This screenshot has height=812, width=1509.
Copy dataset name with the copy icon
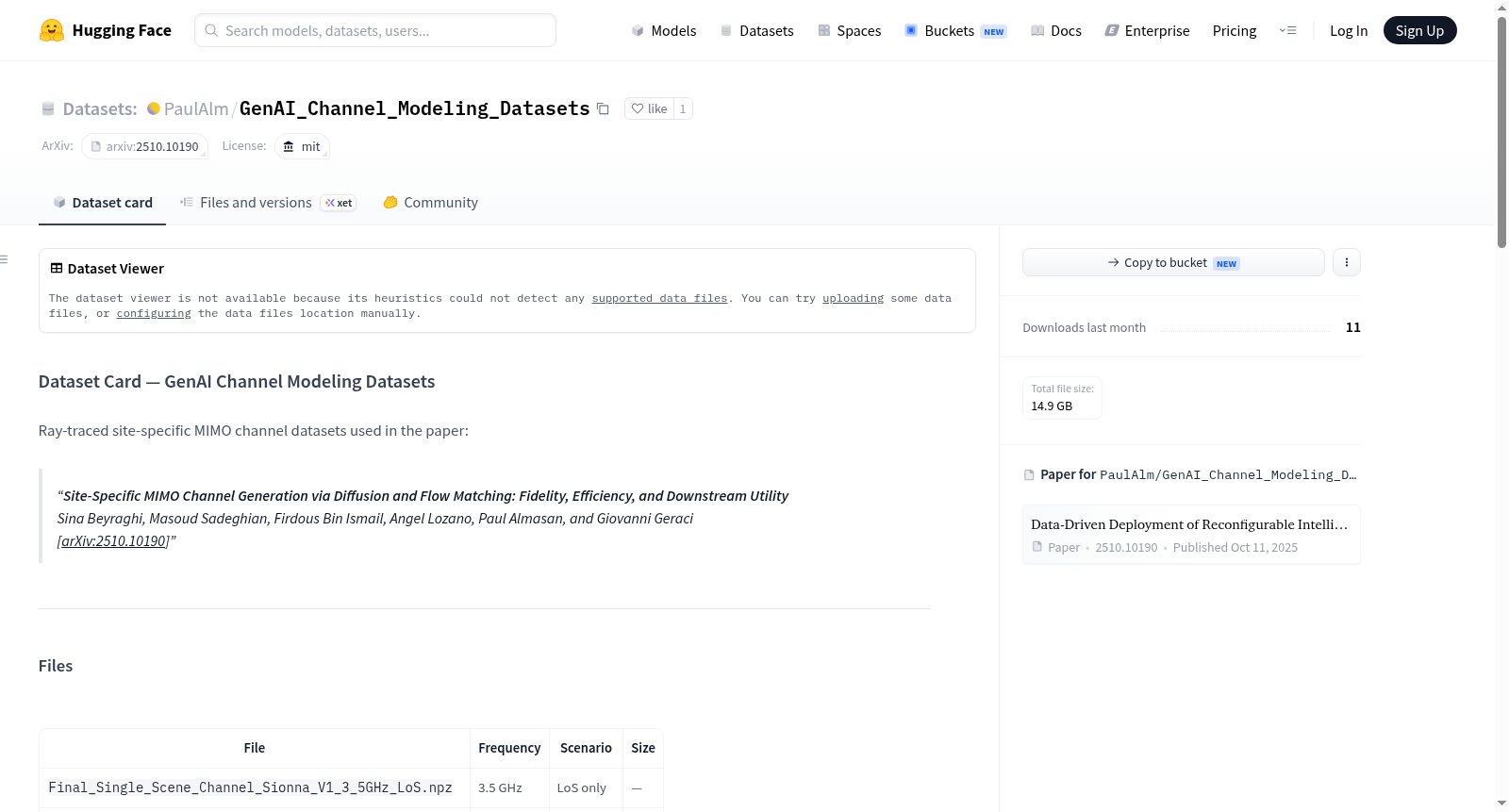[x=604, y=108]
